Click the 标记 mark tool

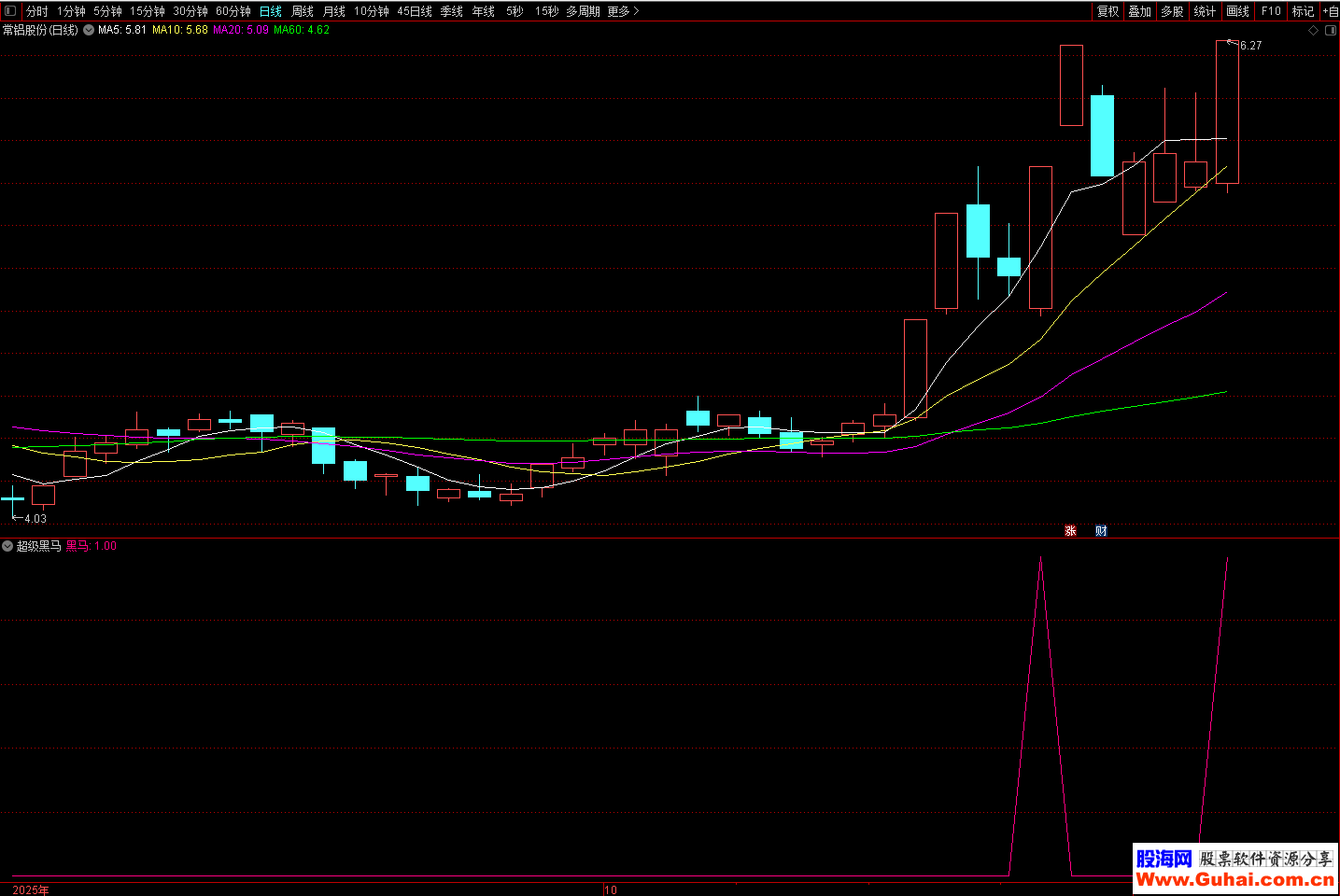[x=1303, y=11]
